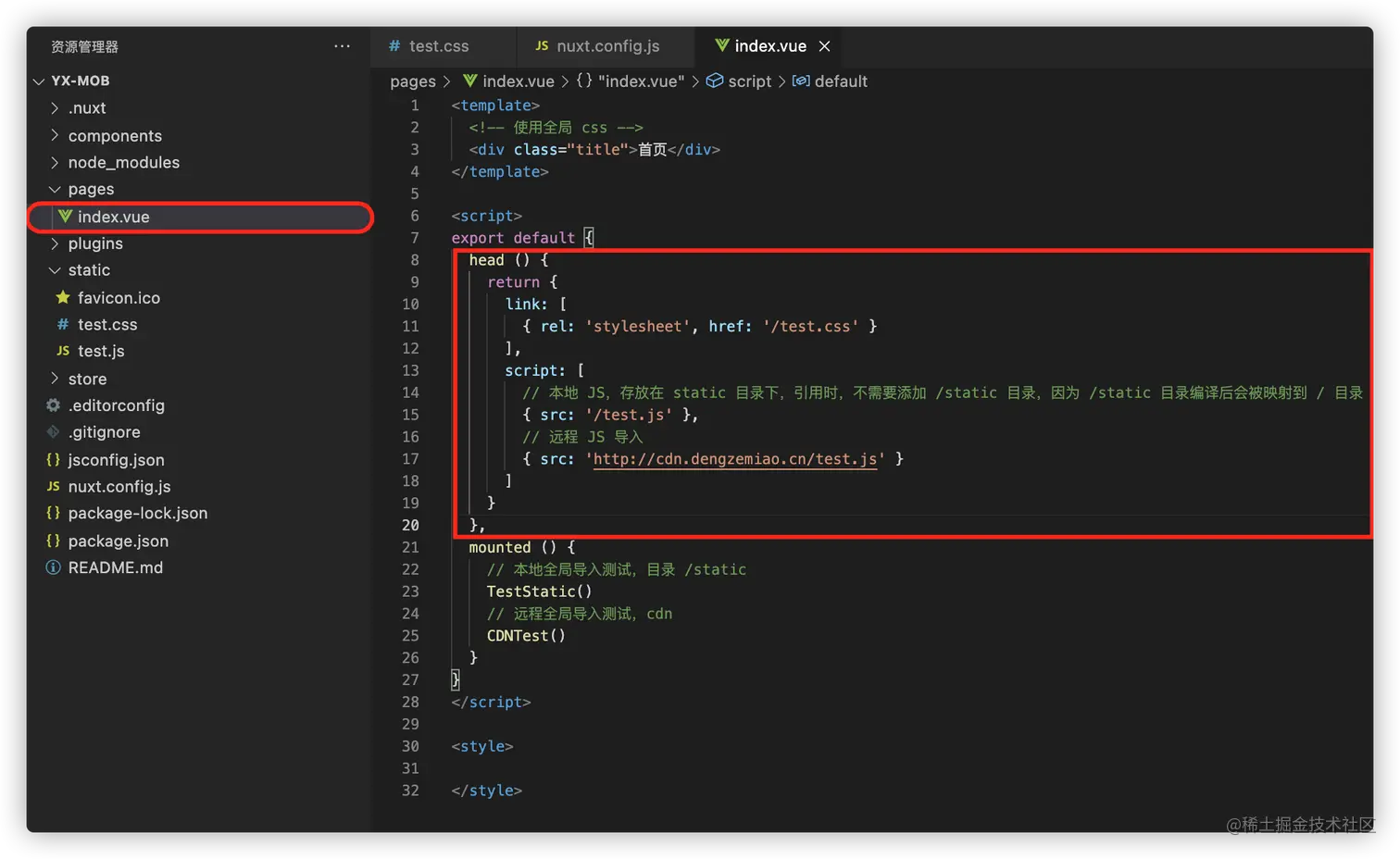Open index.vue in the file explorer
The height and width of the screenshot is (859, 1400).
(x=200, y=217)
